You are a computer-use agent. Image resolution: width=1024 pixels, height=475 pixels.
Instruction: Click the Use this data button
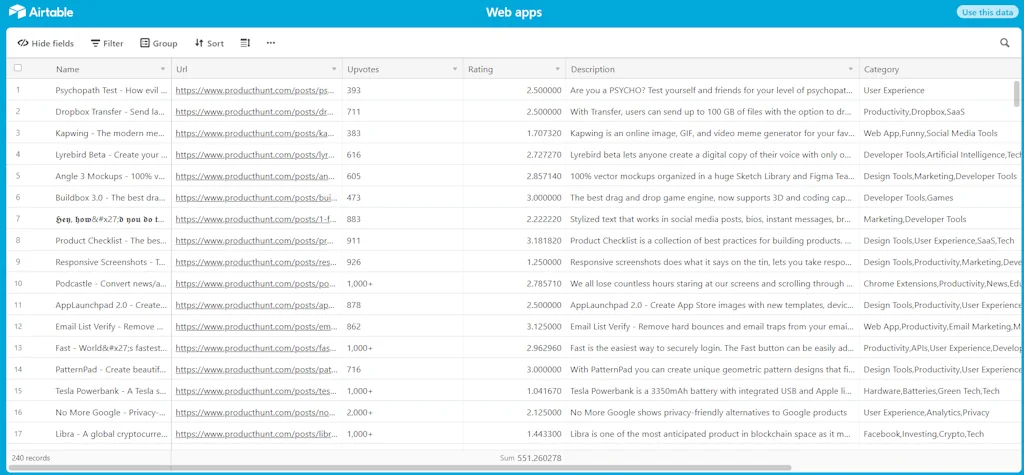pyautogui.click(x=987, y=12)
